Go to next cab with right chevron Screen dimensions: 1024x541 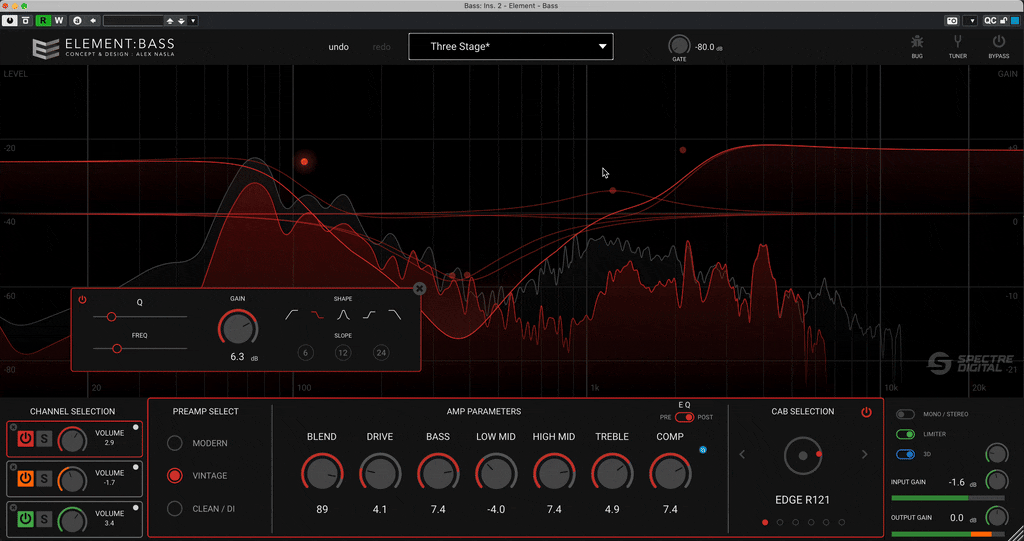tap(865, 454)
